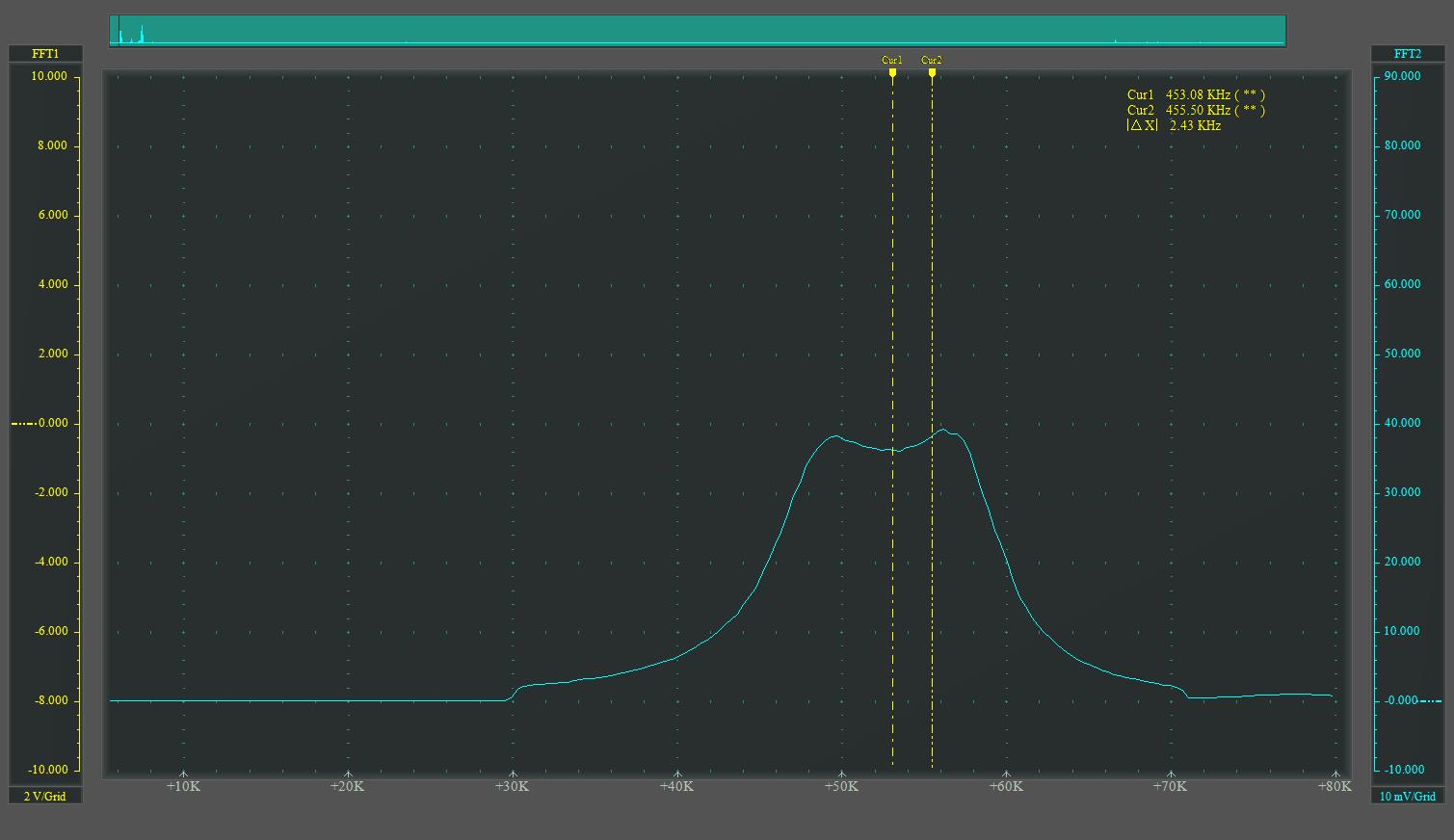Click the +30K frequency axis tick

pyautogui.click(x=512, y=786)
